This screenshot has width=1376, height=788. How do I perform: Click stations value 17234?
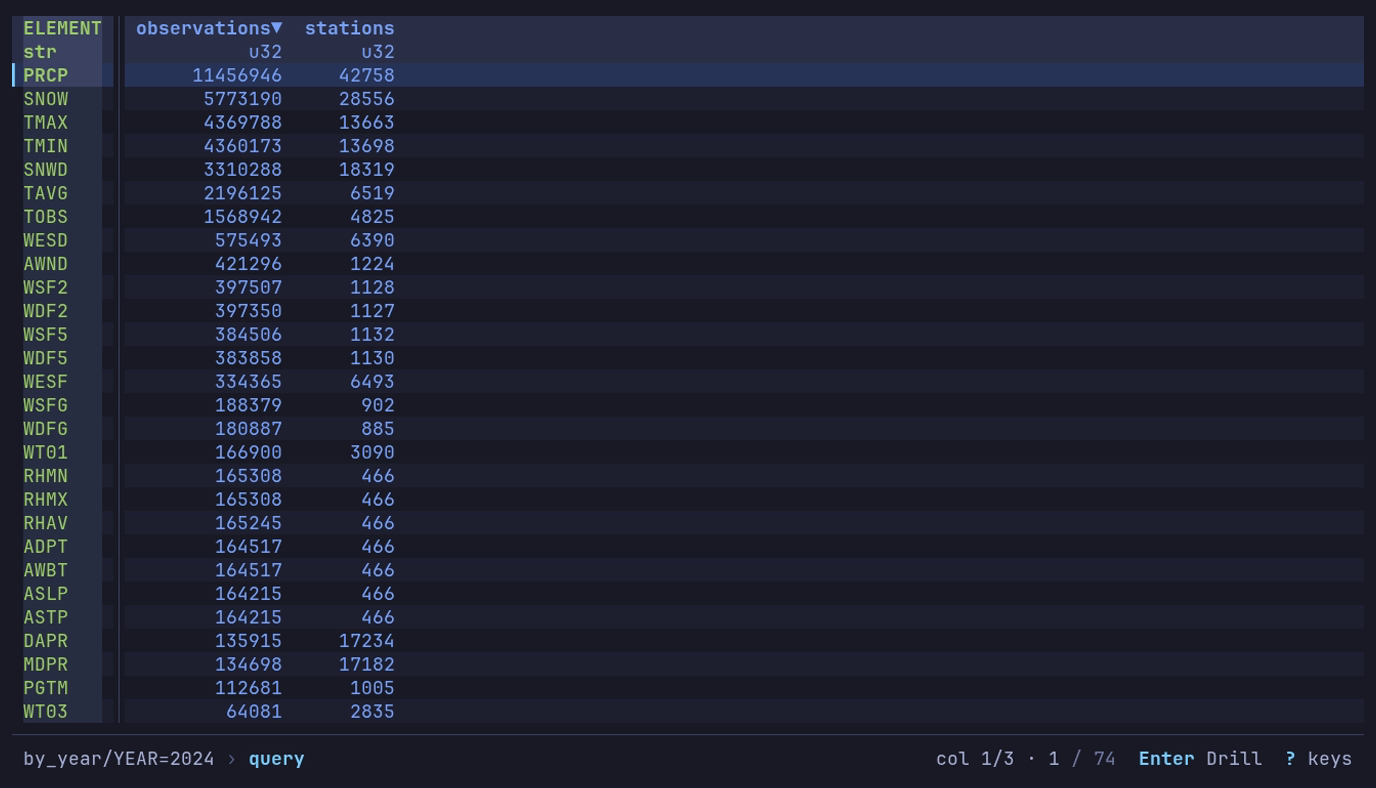click(x=367, y=641)
